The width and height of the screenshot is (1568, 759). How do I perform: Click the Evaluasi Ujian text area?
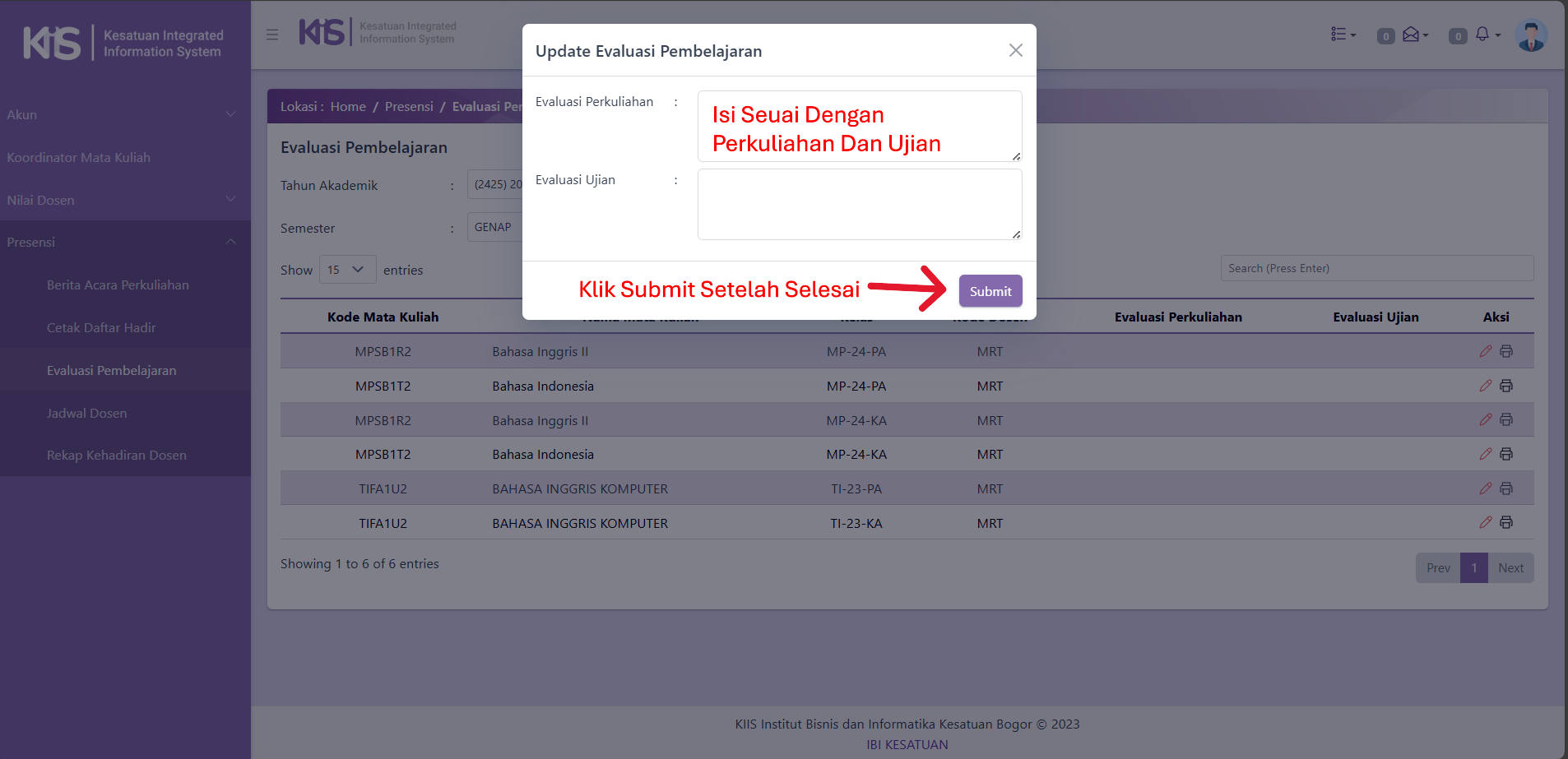click(x=859, y=205)
